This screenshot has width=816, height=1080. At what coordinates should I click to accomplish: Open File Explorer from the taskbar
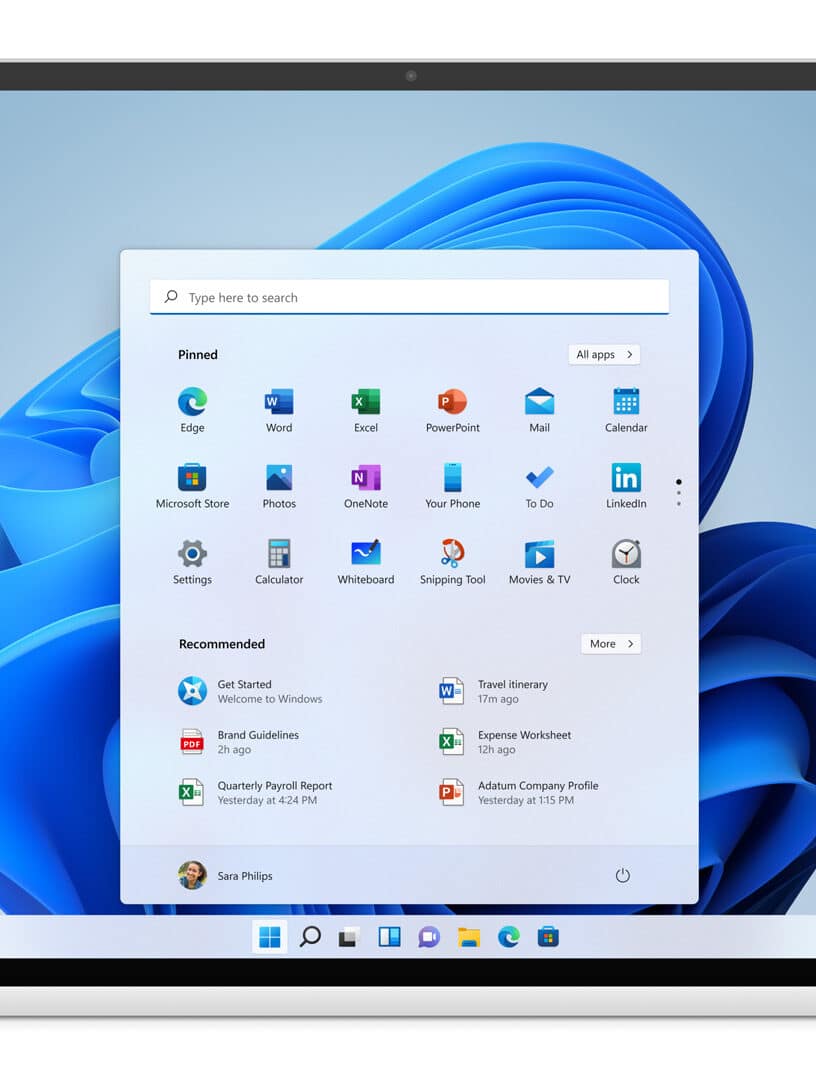click(x=468, y=937)
